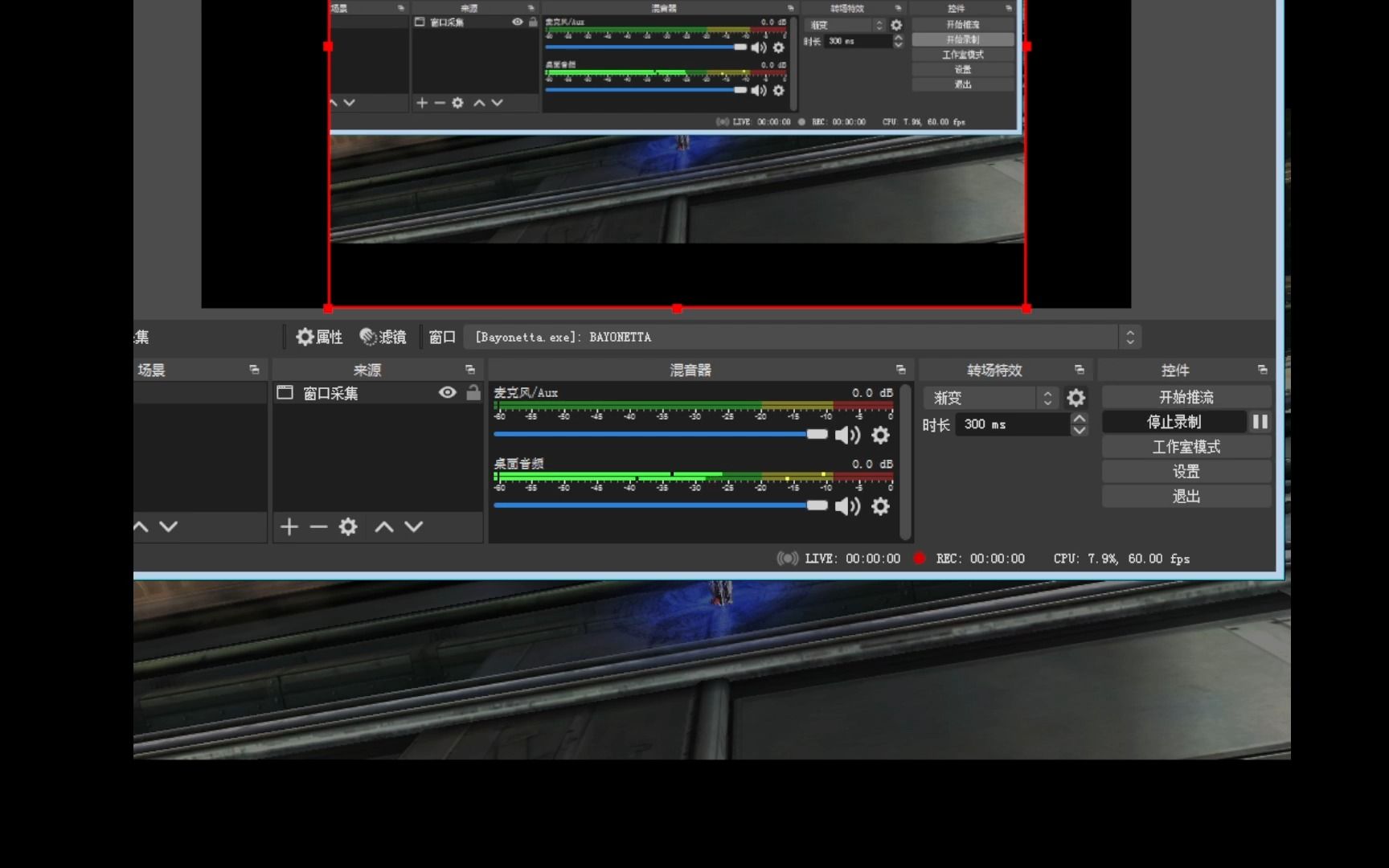The height and width of the screenshot is (868, 1389).
Task: Mute the 桌面音频 speaker icon
Action: [x=847, y=506]
